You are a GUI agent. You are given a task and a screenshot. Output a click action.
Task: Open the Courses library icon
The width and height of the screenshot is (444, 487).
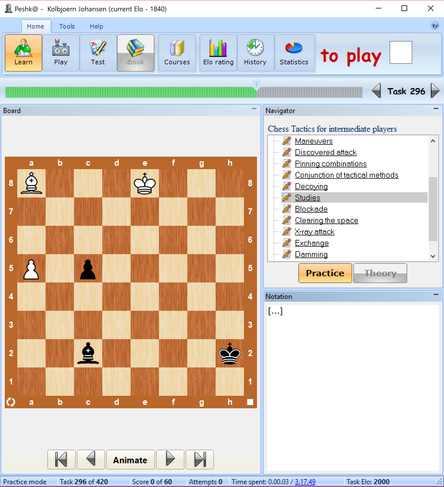(x=177, y=53)
